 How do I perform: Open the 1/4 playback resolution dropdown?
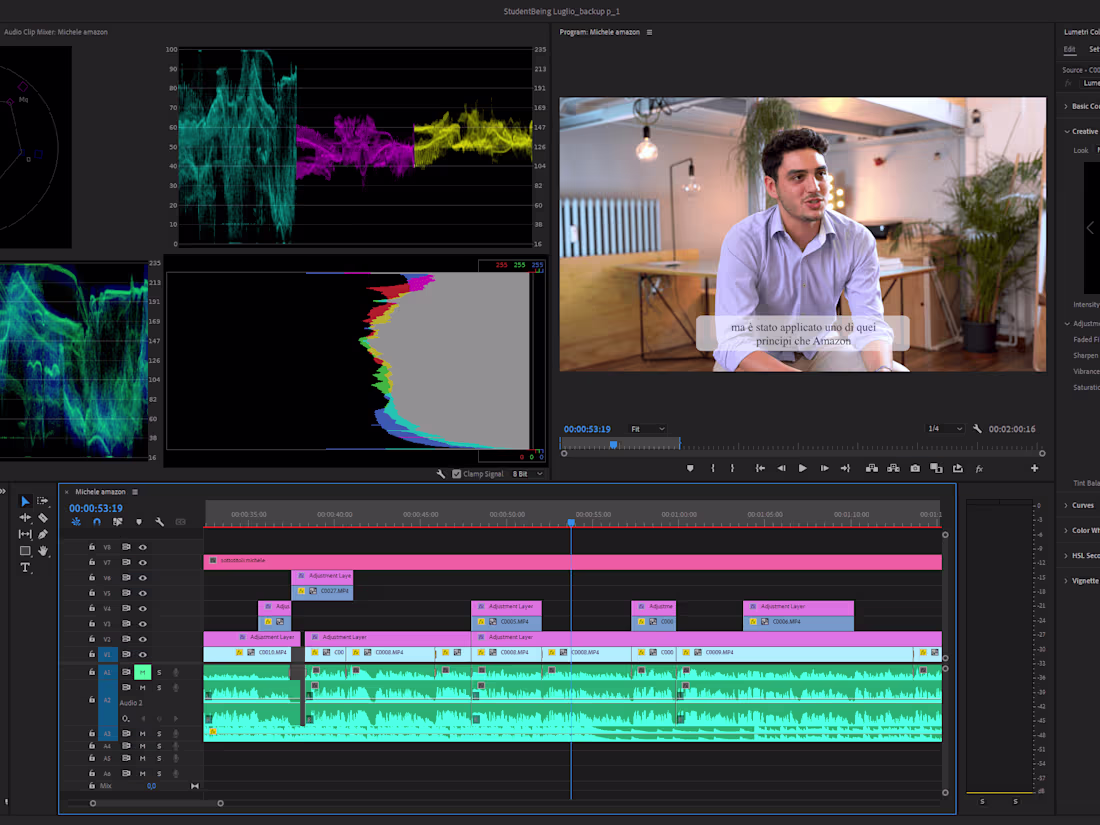(x=944, y=428)
